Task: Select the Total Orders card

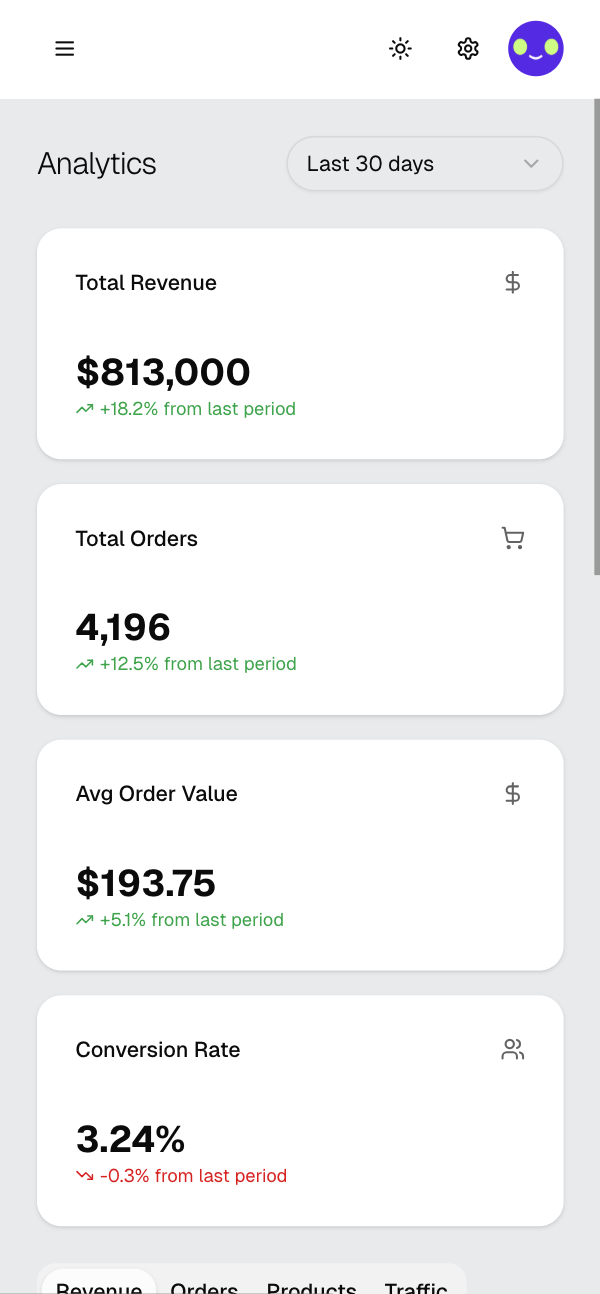Action: point(300,598)
